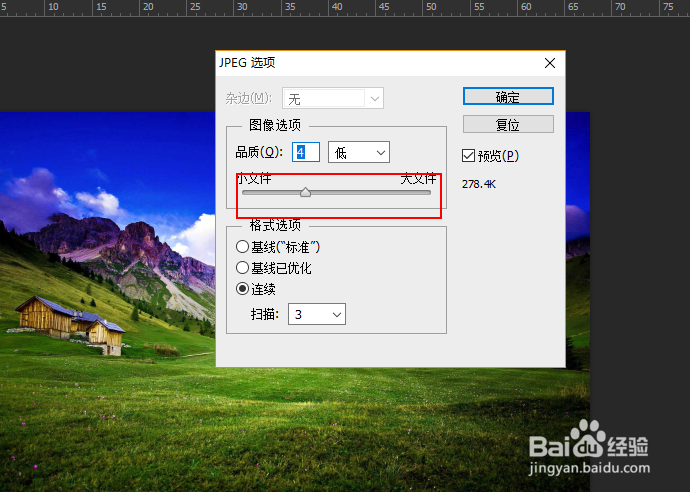This screenshot has width=690, height=492.
Task: Click the JPEG 选项 dialog title
Action: point(247,62)
